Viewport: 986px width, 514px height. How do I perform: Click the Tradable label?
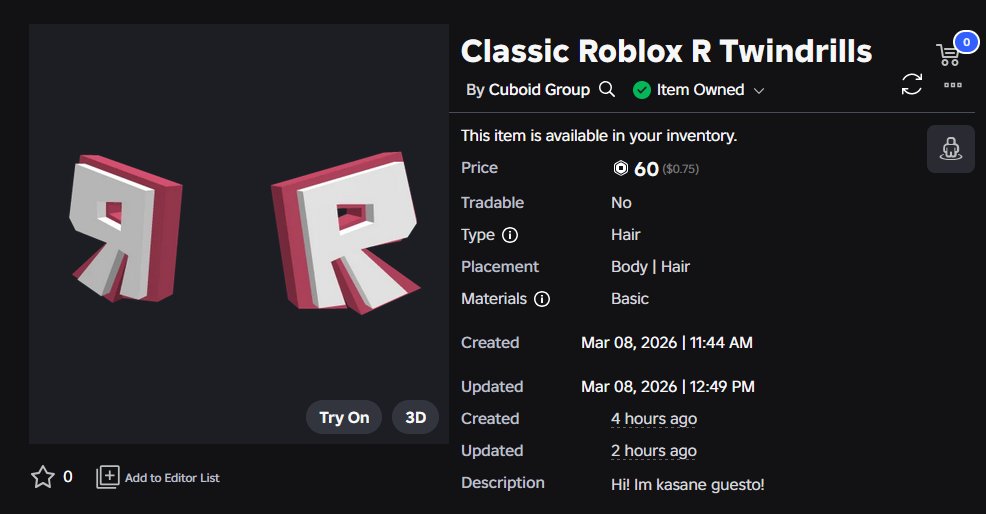[x=492, y=203]
